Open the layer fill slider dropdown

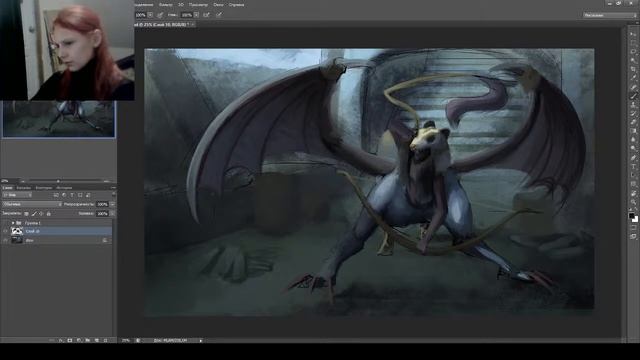pyautogui.click(x=112, y=213)
